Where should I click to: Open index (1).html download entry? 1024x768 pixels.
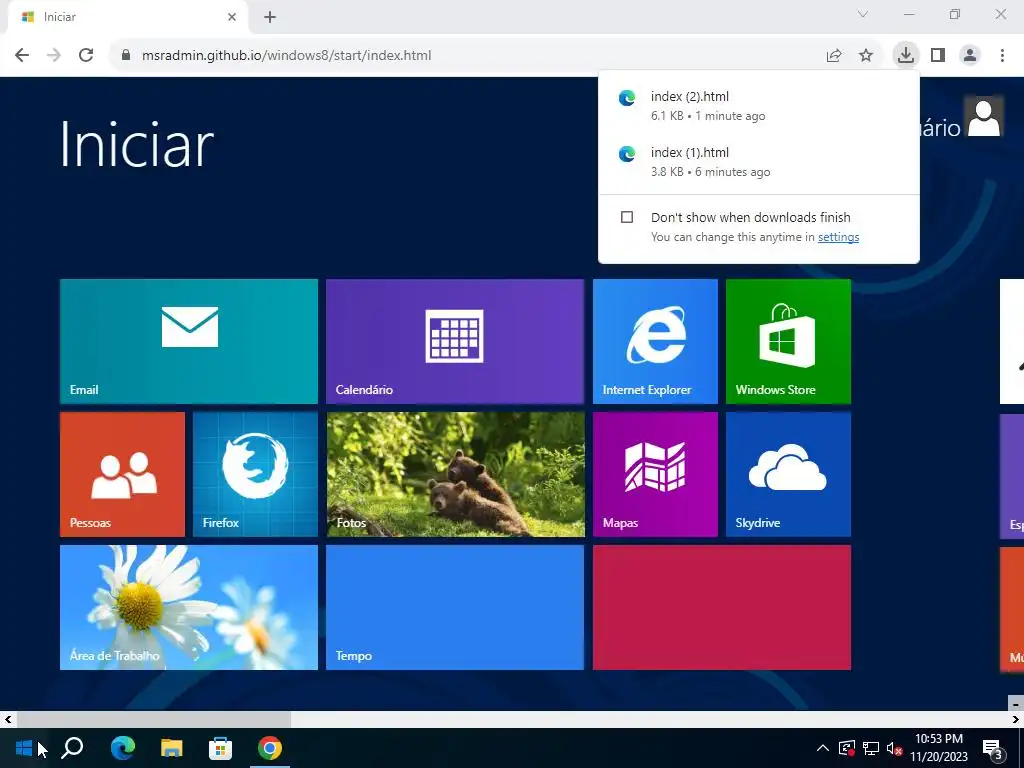coord(759,162)
